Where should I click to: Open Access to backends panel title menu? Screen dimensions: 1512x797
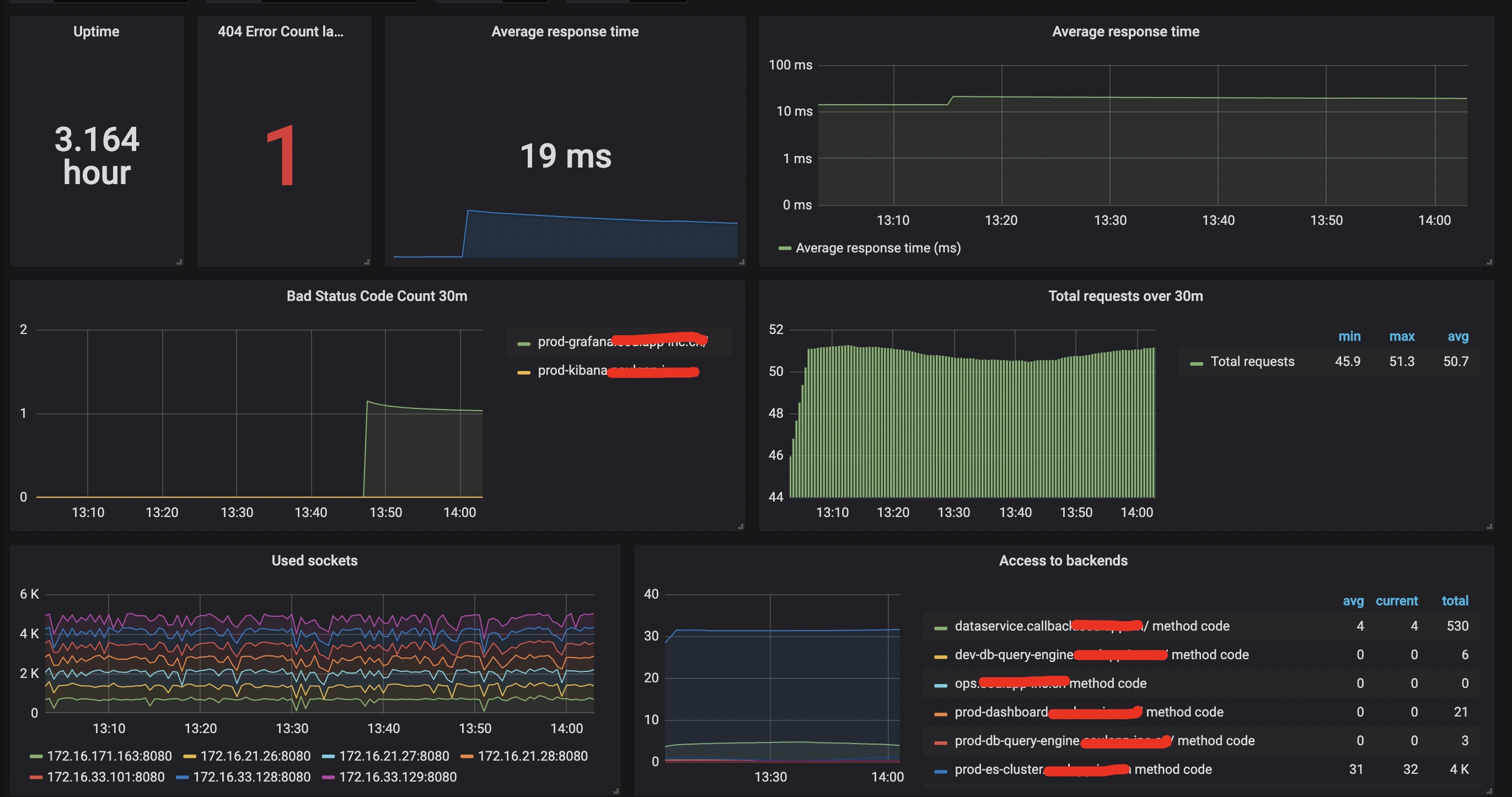pyautogui.click(x=1063, y=561)
